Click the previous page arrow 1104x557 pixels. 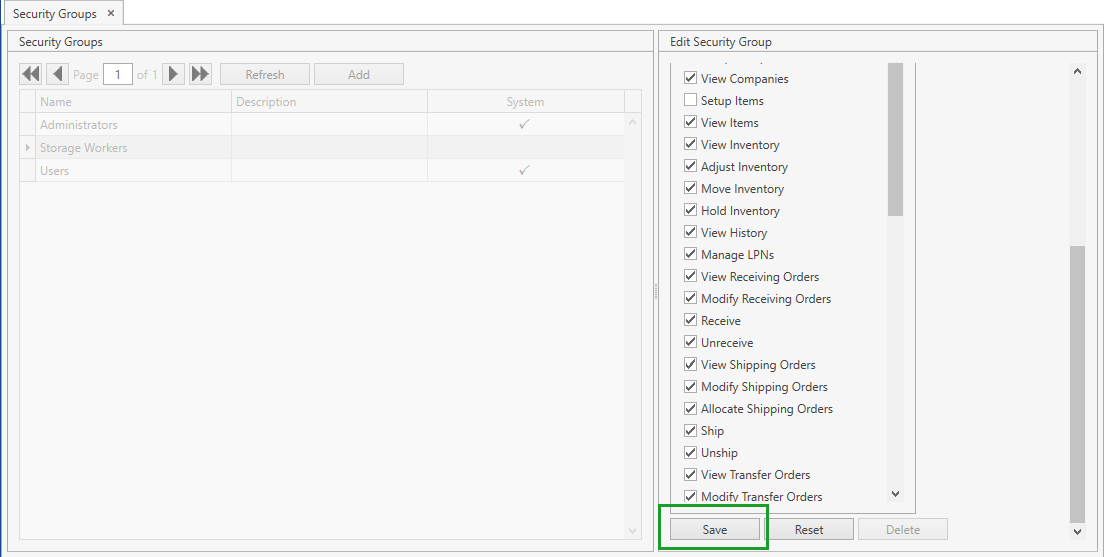click(58, 75)
